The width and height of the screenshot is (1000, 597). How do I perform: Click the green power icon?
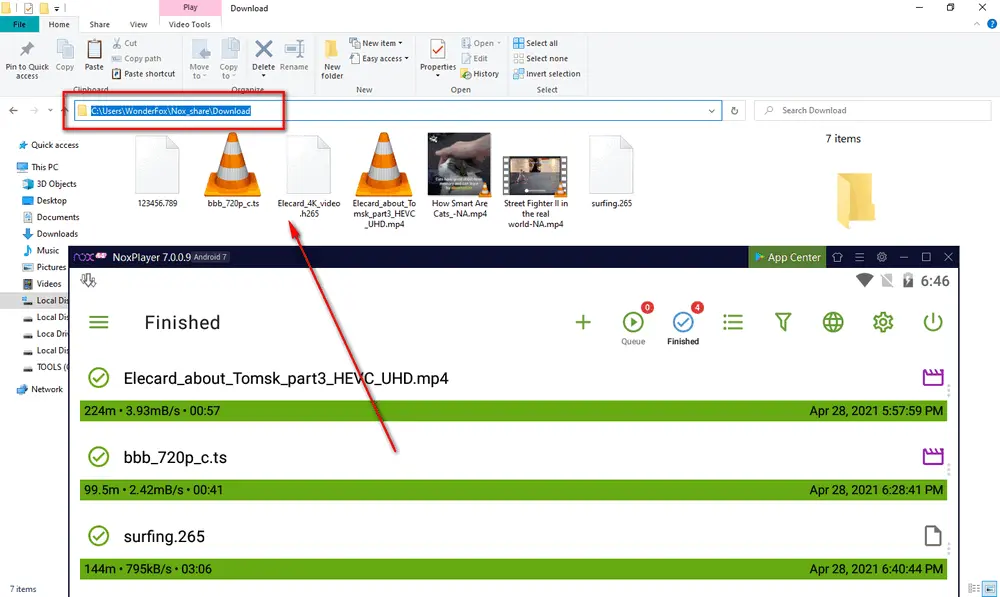point(932,322)
